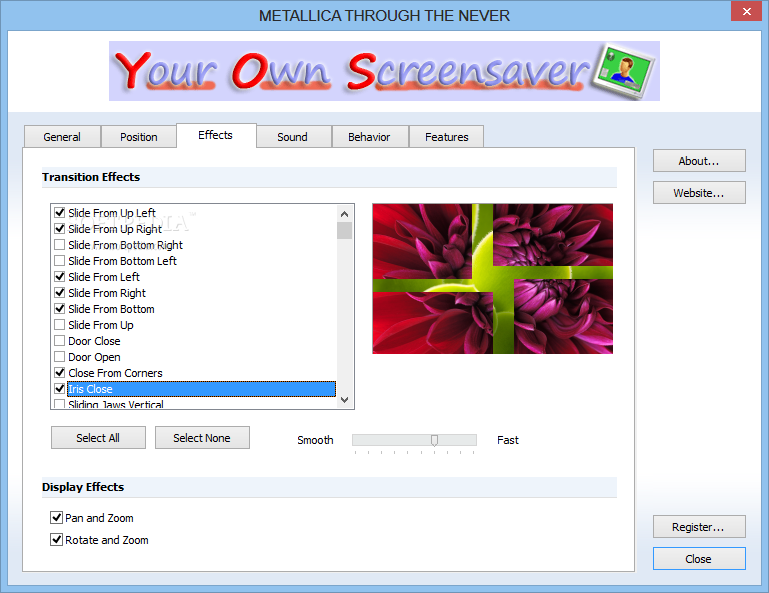This screenshot has width=769, height=593.
Task: Click the transition preview flower image
Action: pyautogui.click(x=492, y=279)
